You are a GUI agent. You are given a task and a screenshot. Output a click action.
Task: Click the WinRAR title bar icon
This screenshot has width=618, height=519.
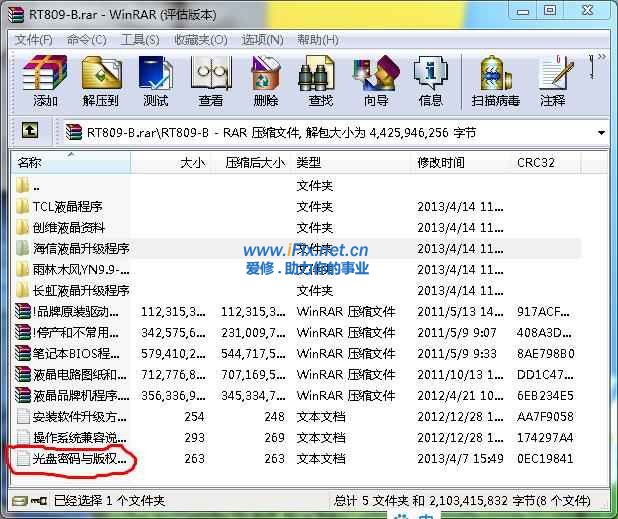click(16, 15)
